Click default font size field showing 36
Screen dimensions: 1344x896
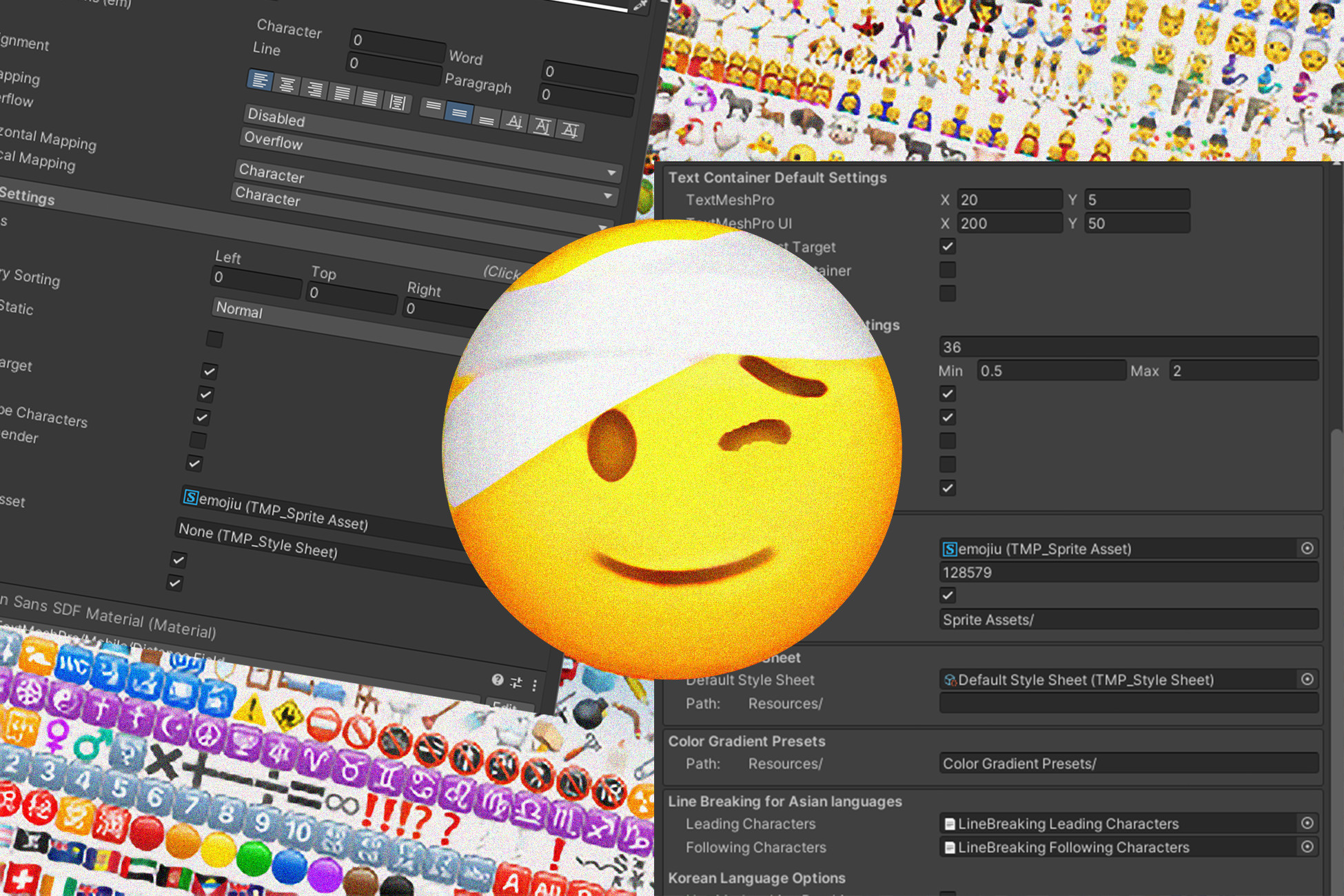[1128, 347]
